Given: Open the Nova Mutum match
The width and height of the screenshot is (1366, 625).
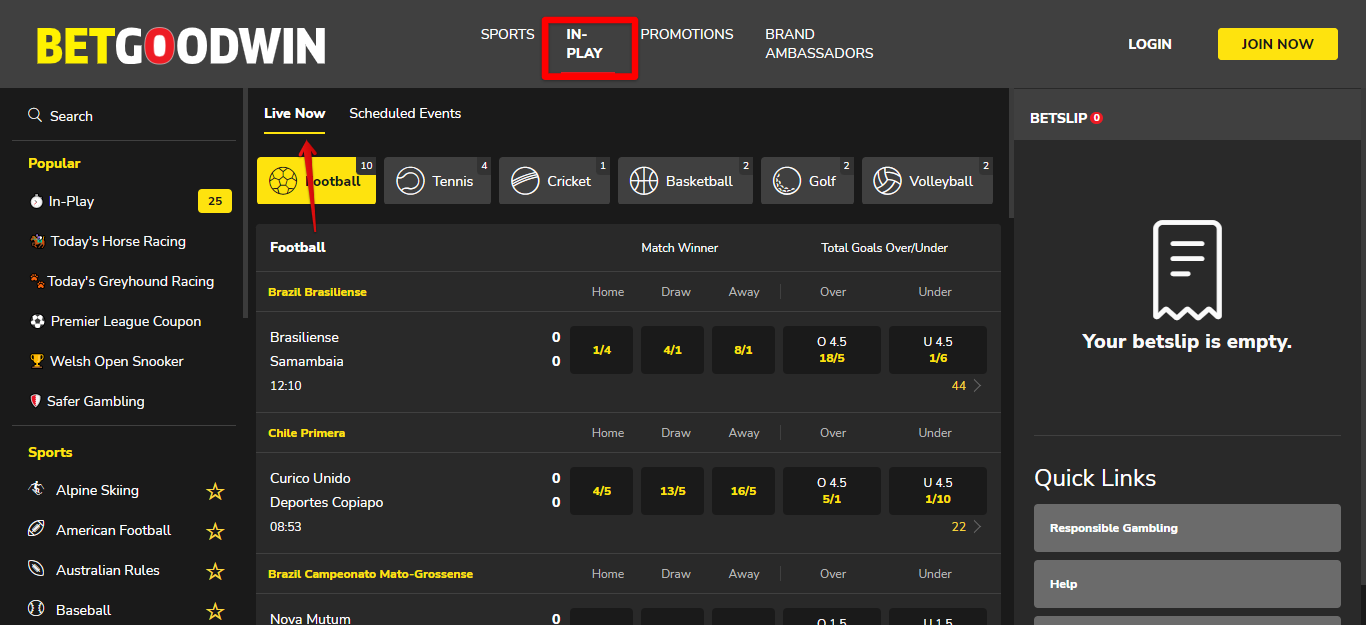Looking at the screenshot, I should 310,618.
